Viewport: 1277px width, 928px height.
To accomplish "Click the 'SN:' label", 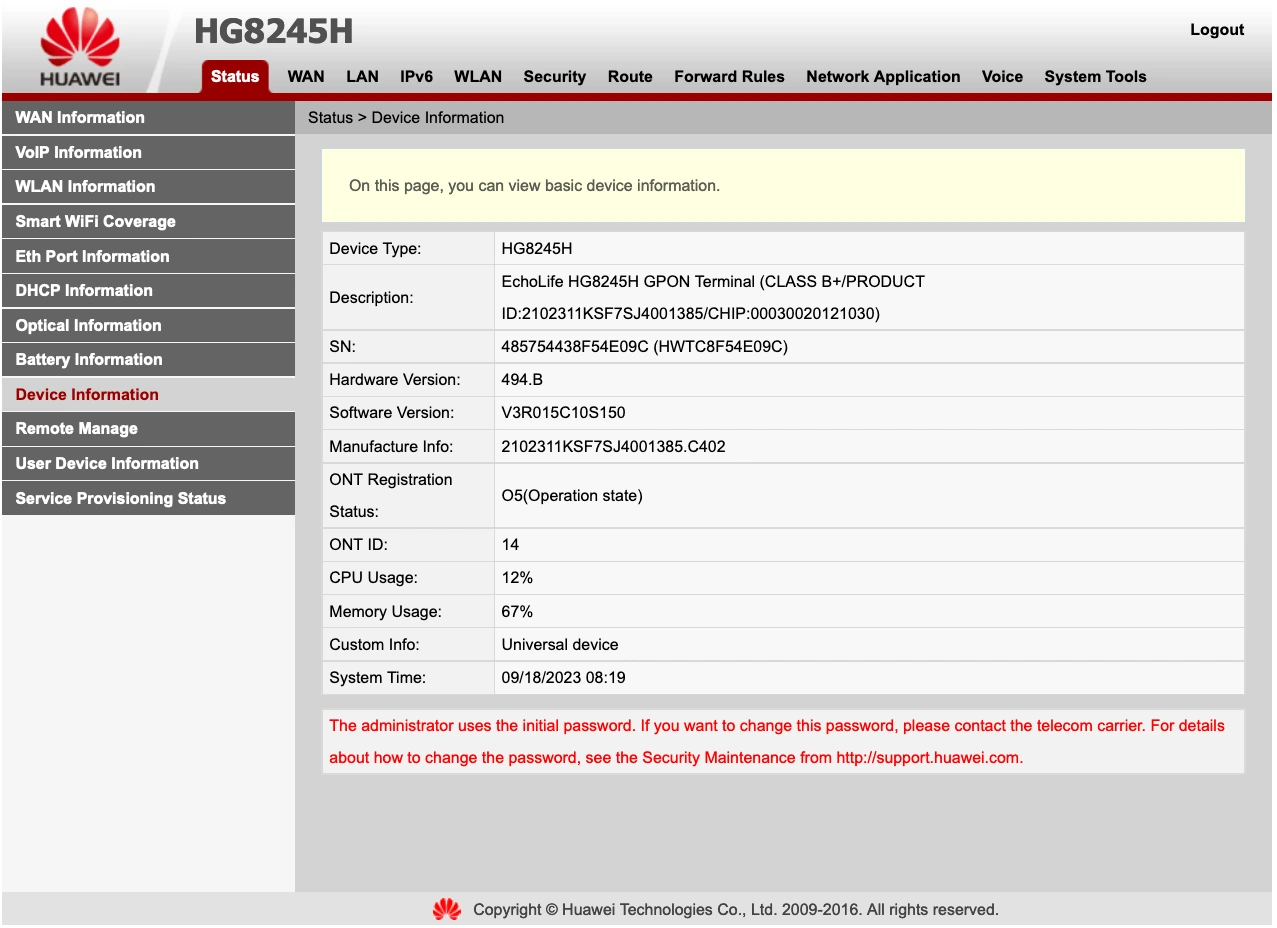I will click(x=342, y=348).
